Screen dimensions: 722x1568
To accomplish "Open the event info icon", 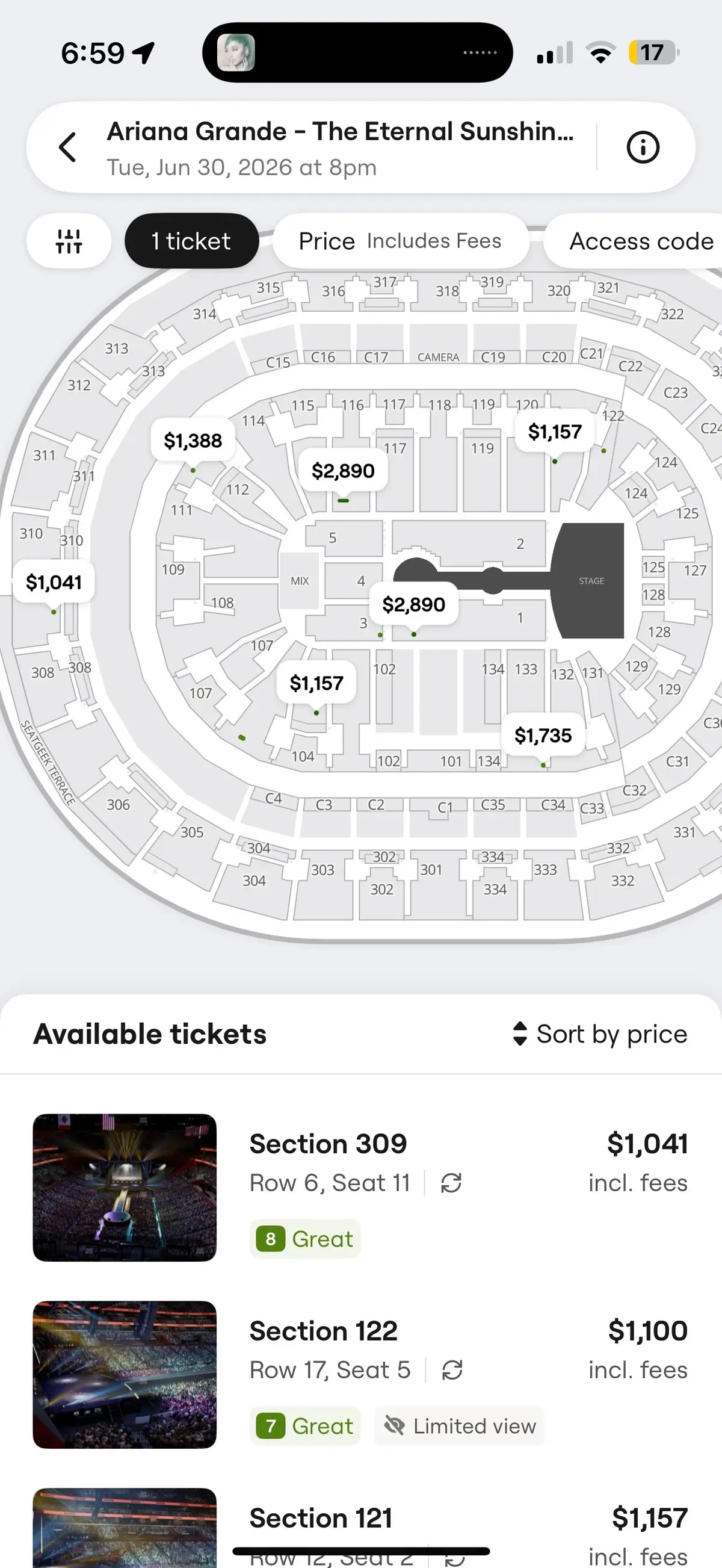I will (643, 147).
